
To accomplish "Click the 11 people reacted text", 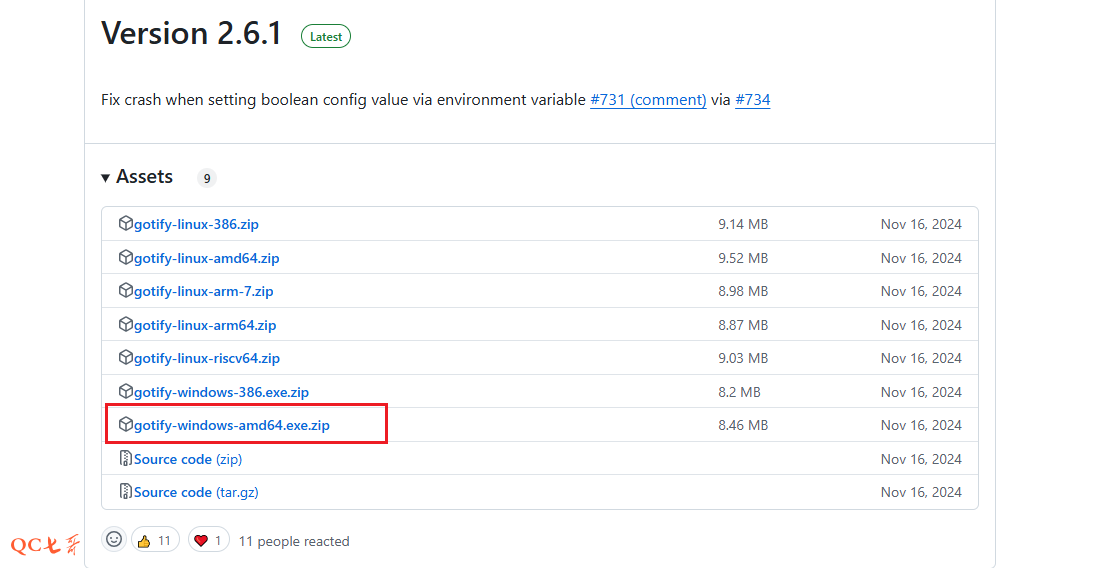I will (294, 541).
